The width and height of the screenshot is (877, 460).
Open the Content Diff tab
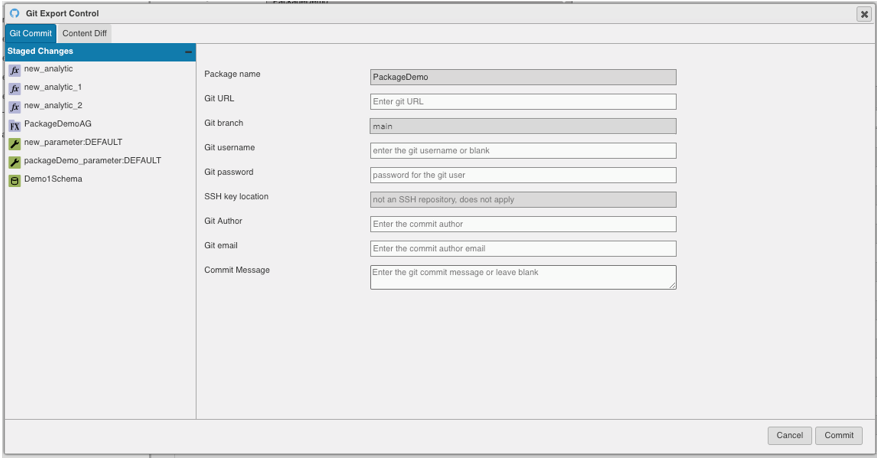(x=84, y=34)
